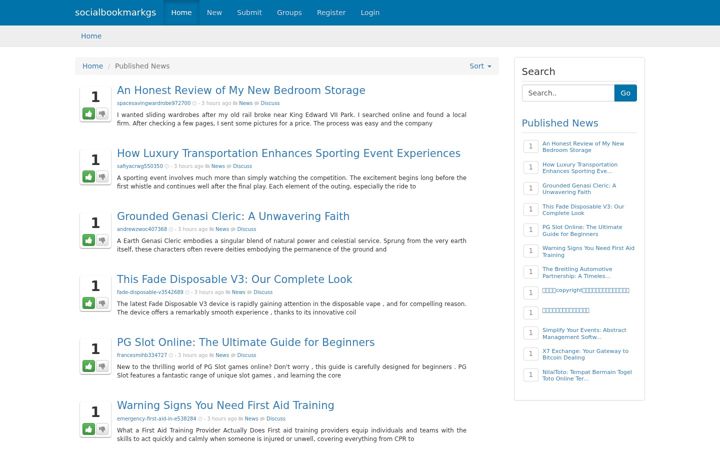This screenshot has width=720, height=450.
Task: Downvote An Honest Review of My New Bedroom Storage
Action: point(102,113)
